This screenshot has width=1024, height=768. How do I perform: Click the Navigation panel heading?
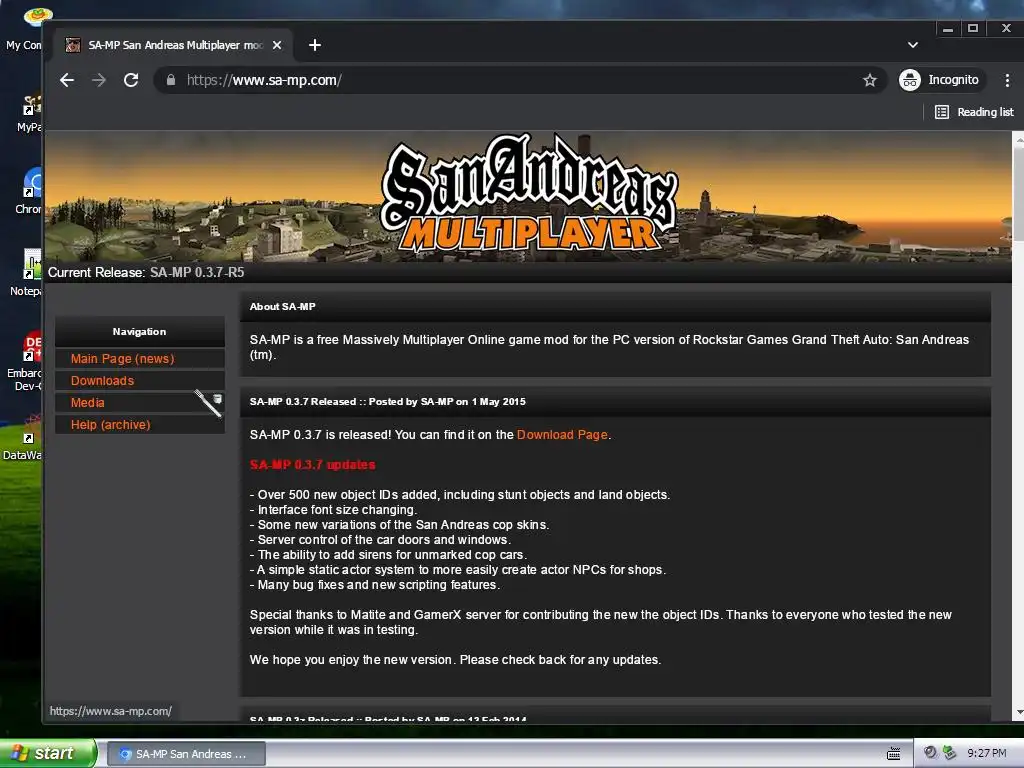[x=139, y=332]
